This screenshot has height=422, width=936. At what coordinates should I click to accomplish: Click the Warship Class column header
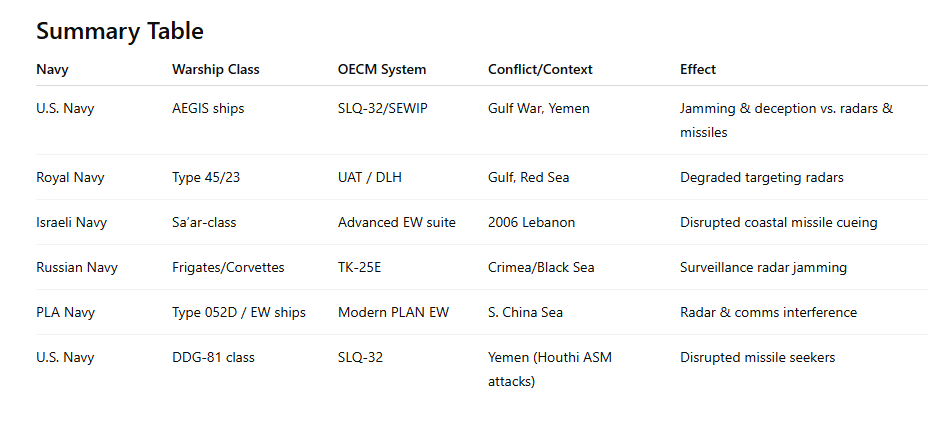coord(215,70)
